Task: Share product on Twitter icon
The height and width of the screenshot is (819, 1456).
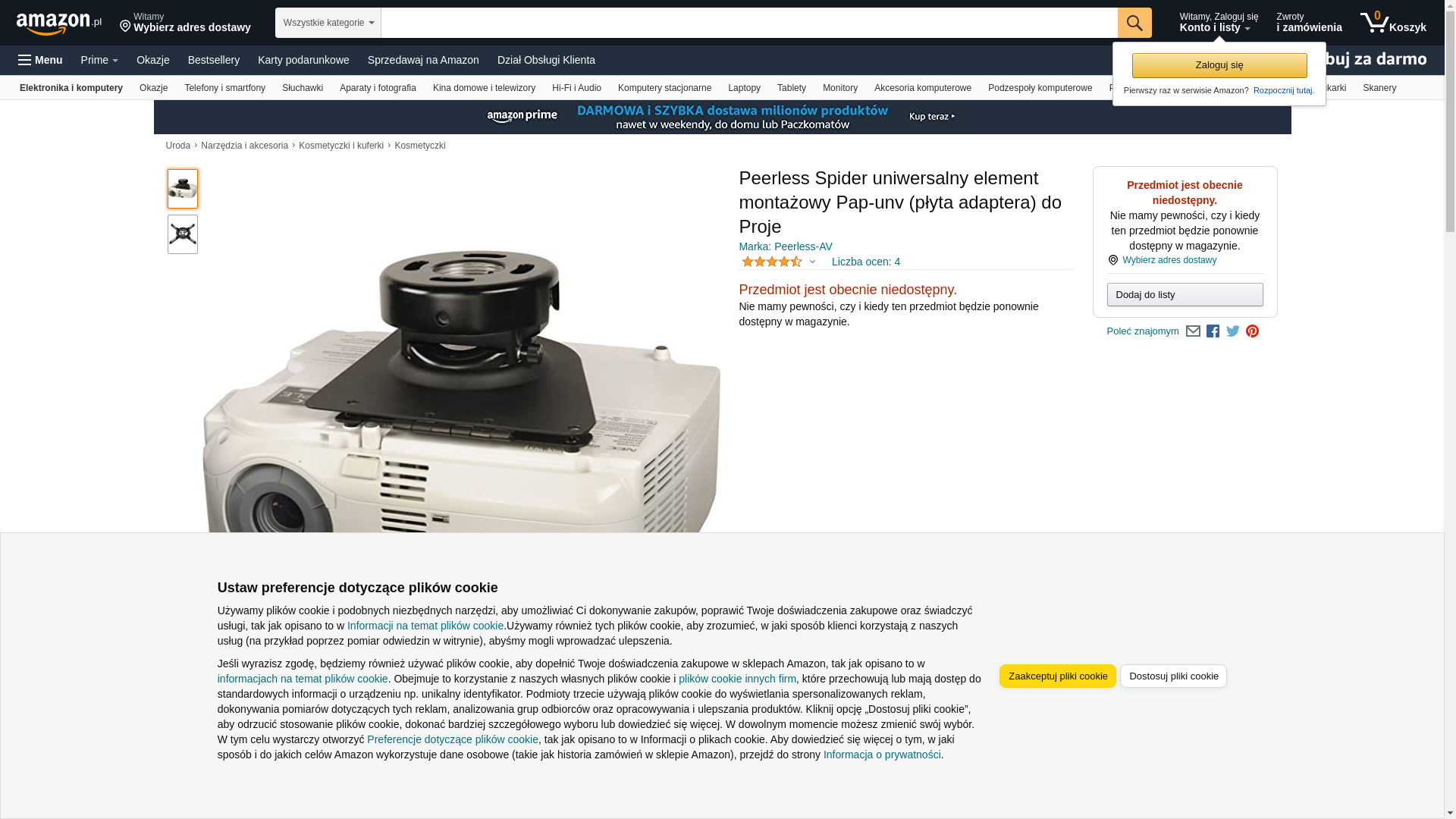Action: click(1233, 331)
